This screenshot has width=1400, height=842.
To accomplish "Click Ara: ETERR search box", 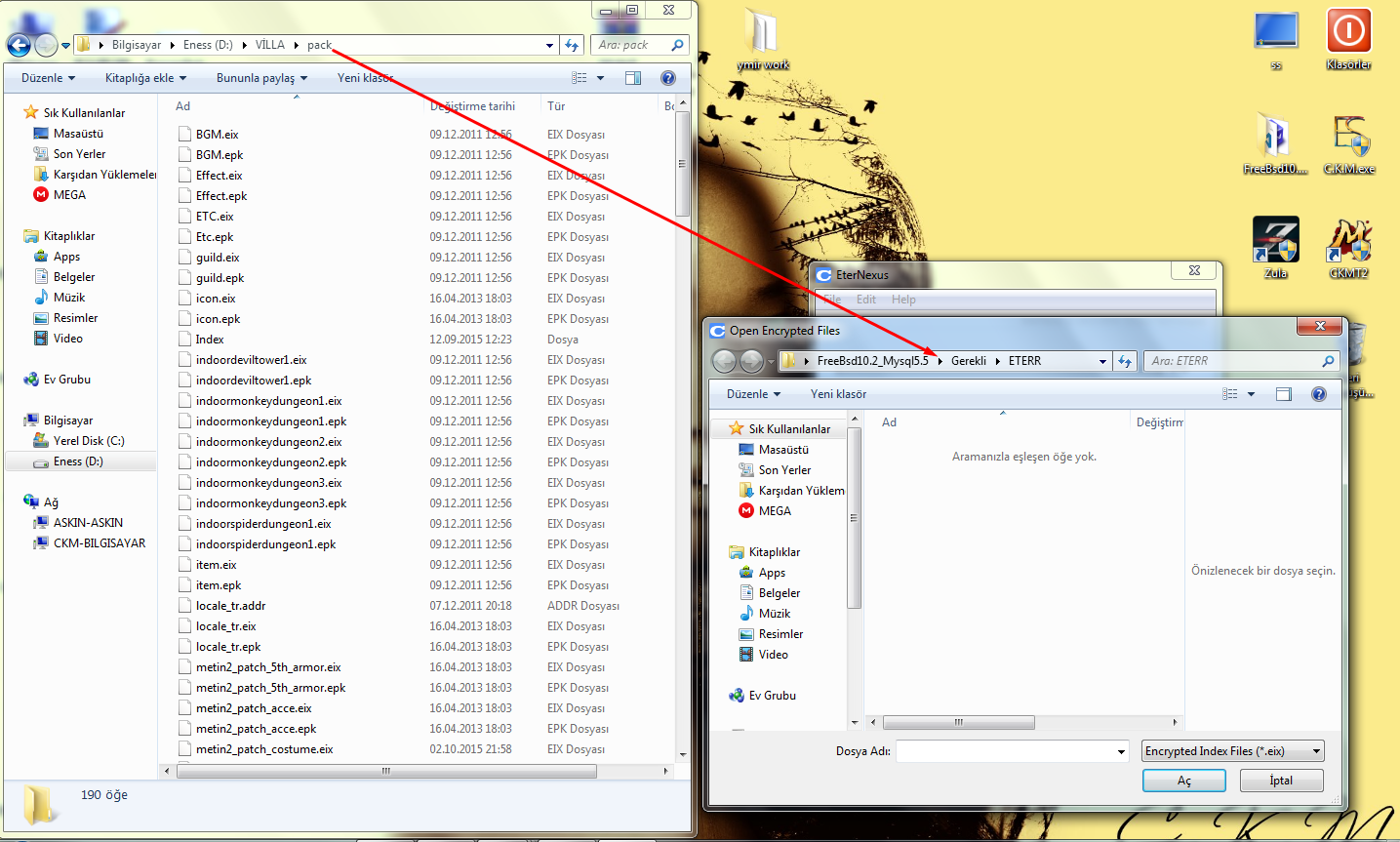I will [1241, 361].
